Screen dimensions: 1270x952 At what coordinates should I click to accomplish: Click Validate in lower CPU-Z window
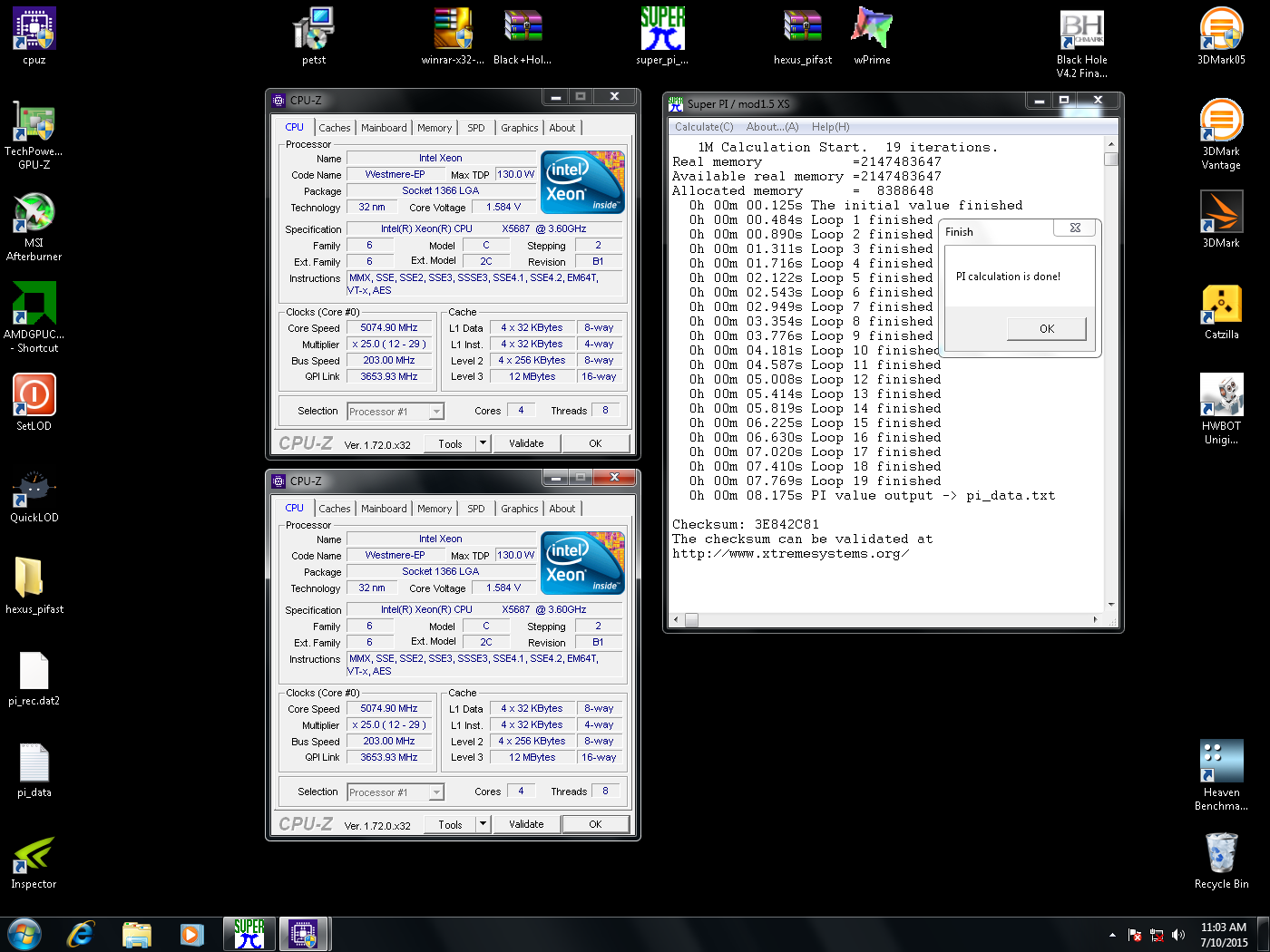[526, 824]
